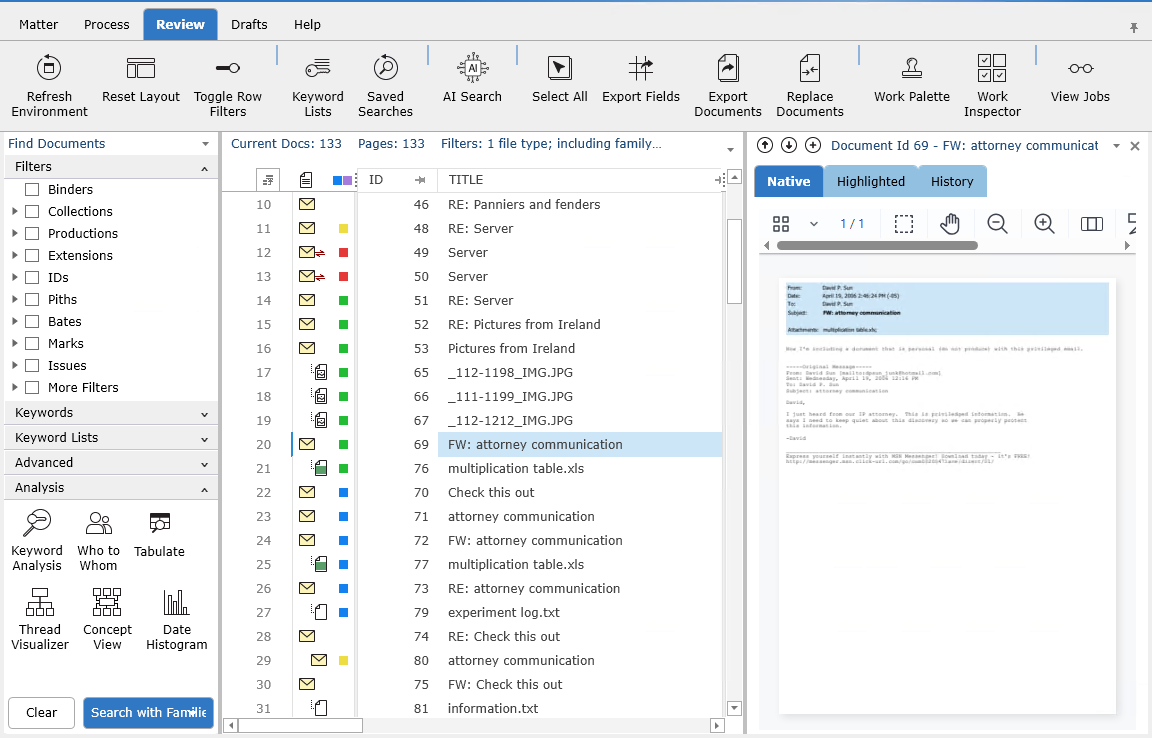Expand the Productions tree node
1152x738 pixels.
coord(15,234)
